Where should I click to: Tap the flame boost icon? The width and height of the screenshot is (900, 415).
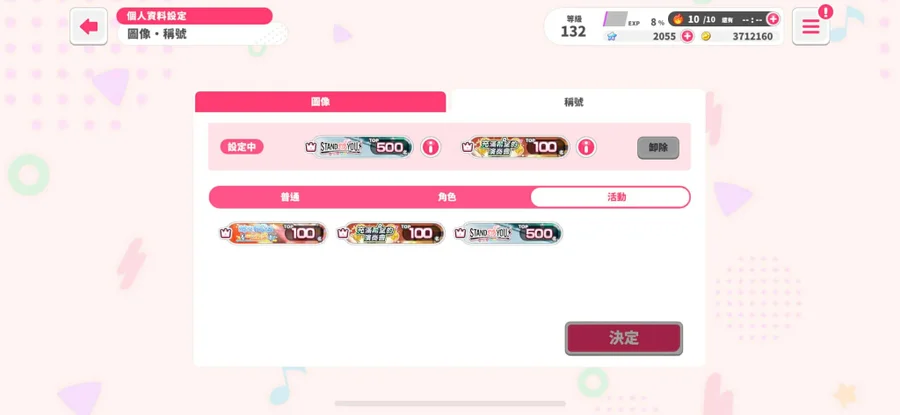pos(678,19)
